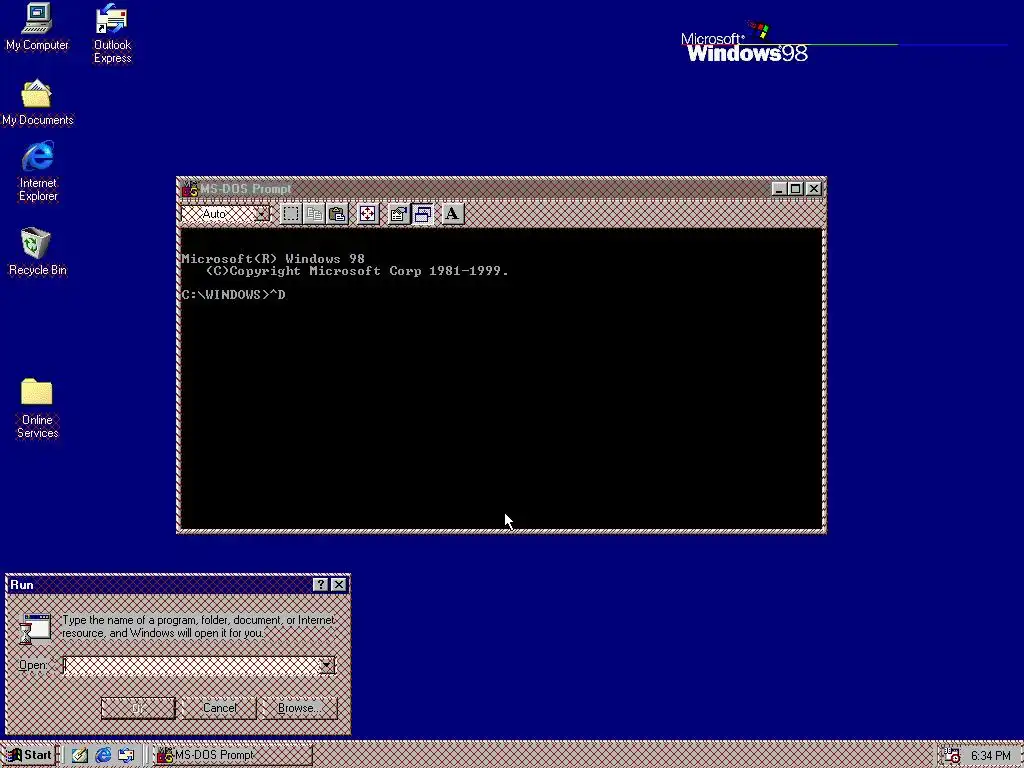Select the Online Services folder icon
This screenshot has width=1024, height=768.
(x=37, y=408)
